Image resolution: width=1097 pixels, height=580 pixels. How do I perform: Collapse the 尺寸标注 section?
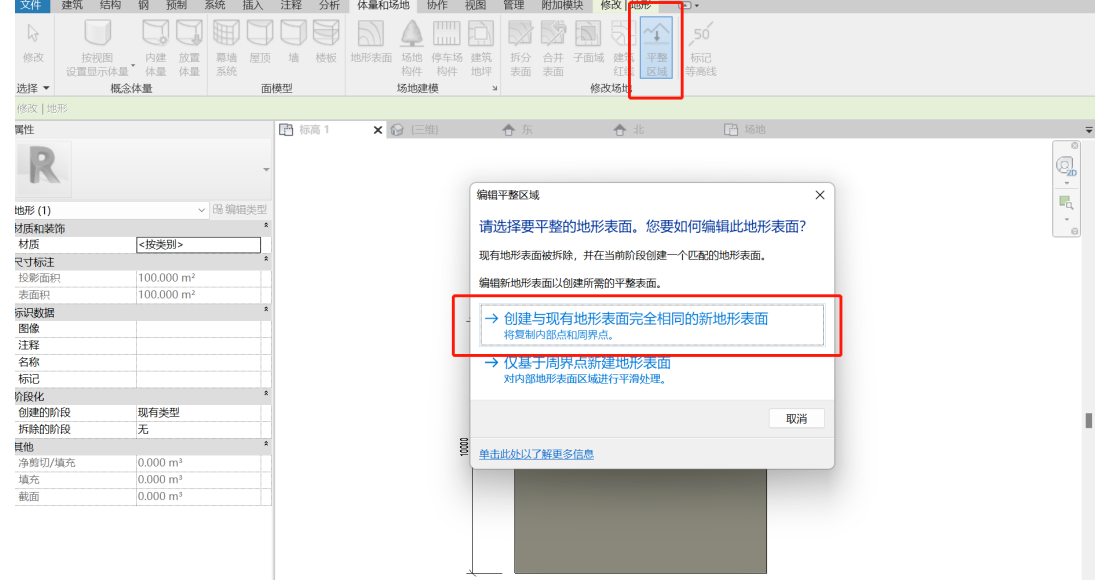tap(266, 260)
